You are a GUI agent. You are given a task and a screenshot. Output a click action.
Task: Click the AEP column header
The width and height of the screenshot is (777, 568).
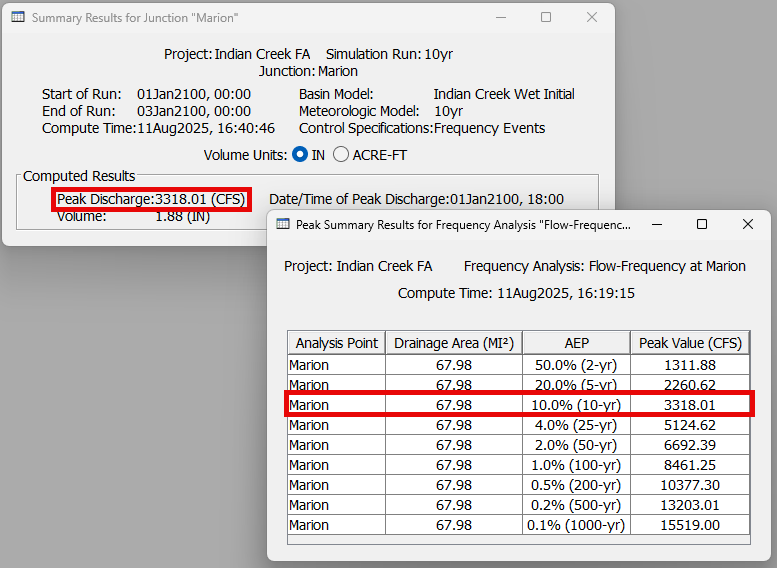(x=576, y=343)
